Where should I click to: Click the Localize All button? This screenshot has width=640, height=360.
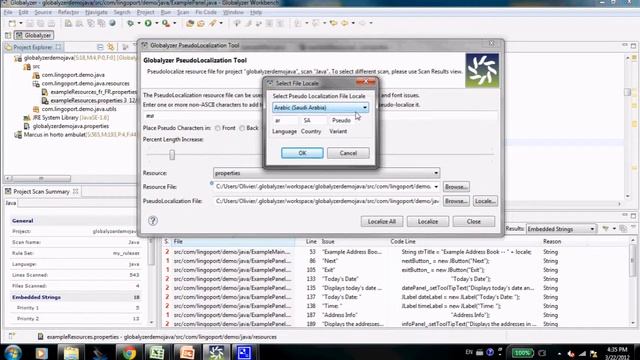[382, 221]
